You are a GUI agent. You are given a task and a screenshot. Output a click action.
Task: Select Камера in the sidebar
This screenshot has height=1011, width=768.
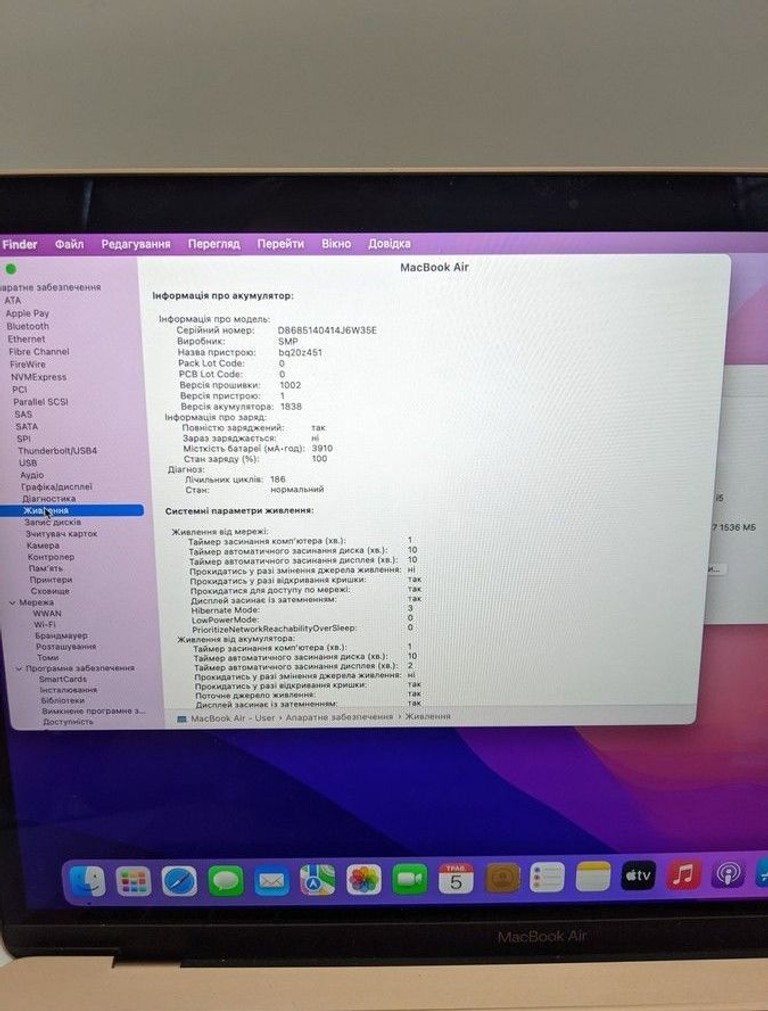(x=43, y=545)
